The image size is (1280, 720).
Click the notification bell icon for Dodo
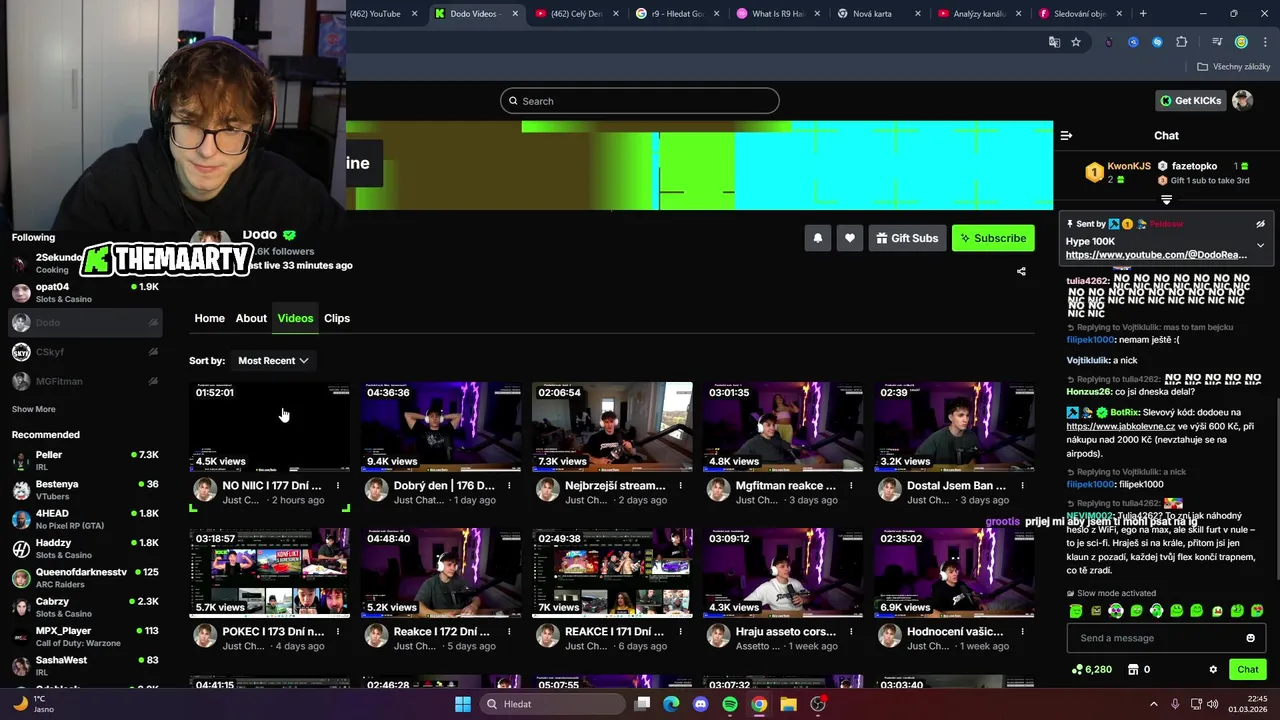pos(818,238)
